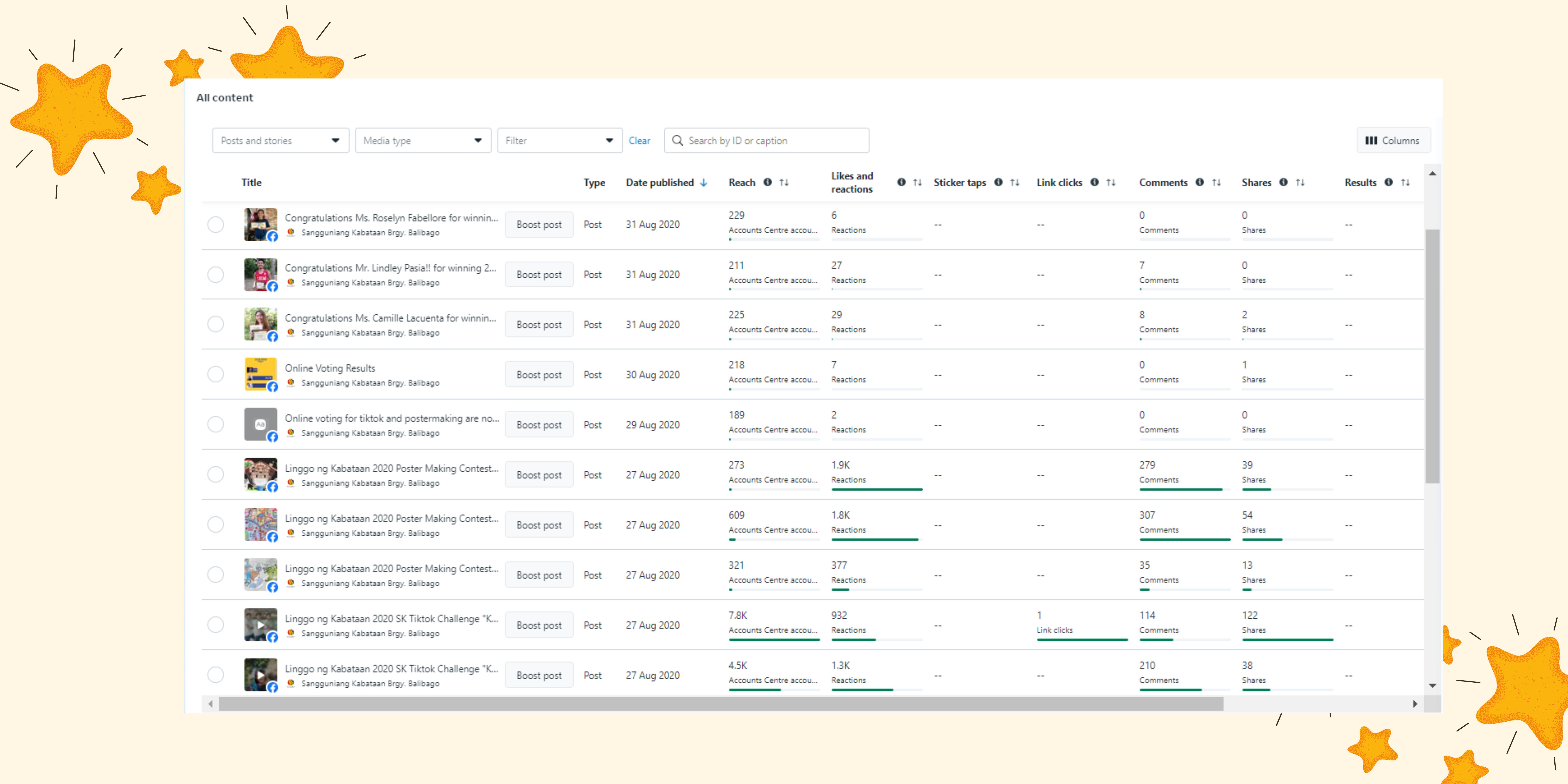This screenshot has height=784, width=1568.
Task: Click the Comments column header label
Action: point(1163,183)
